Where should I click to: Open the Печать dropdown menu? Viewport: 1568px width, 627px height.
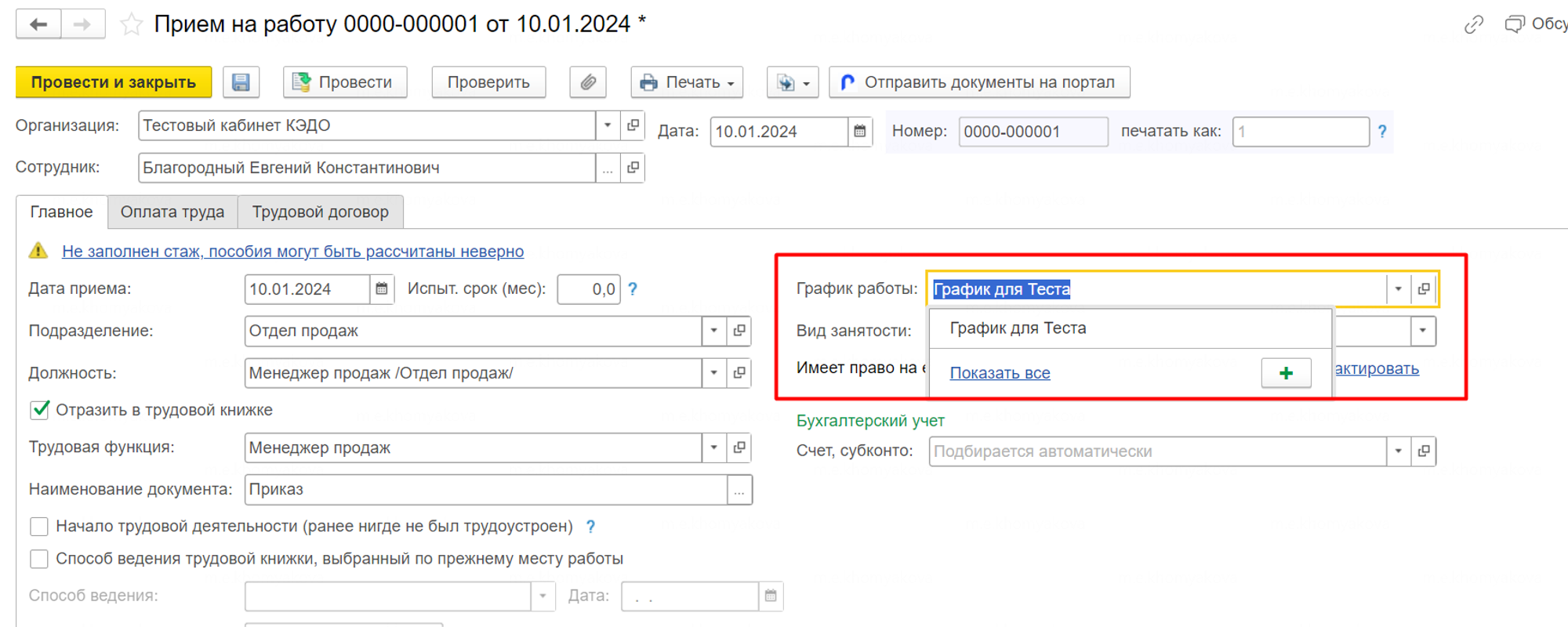[687, 82]
